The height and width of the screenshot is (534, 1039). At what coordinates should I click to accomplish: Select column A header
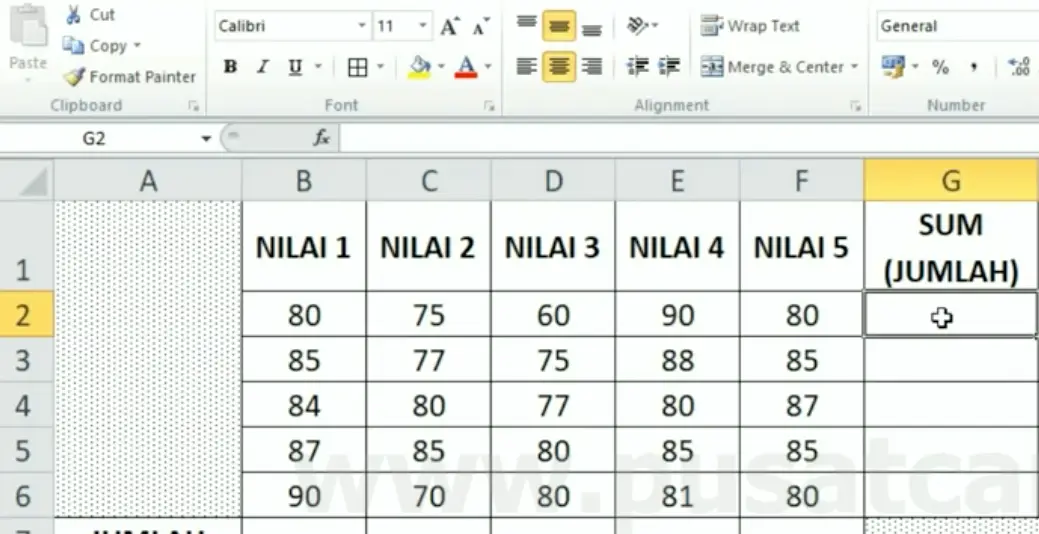148,182
